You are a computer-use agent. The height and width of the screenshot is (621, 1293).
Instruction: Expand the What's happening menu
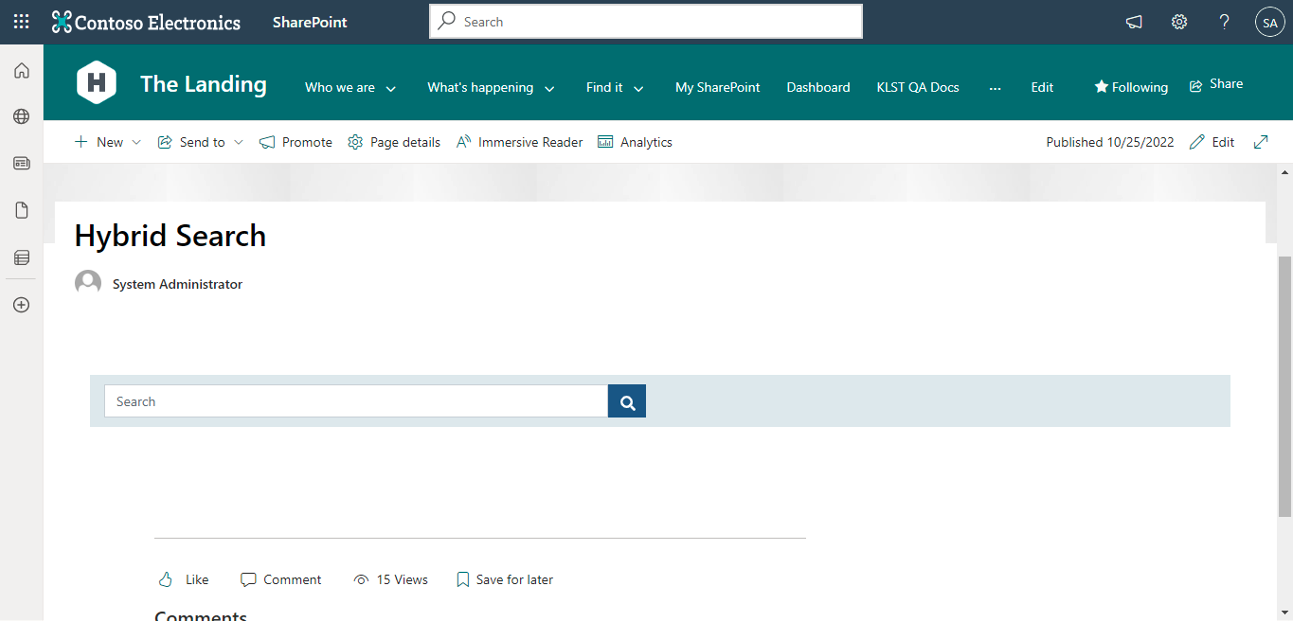(491, 88)
